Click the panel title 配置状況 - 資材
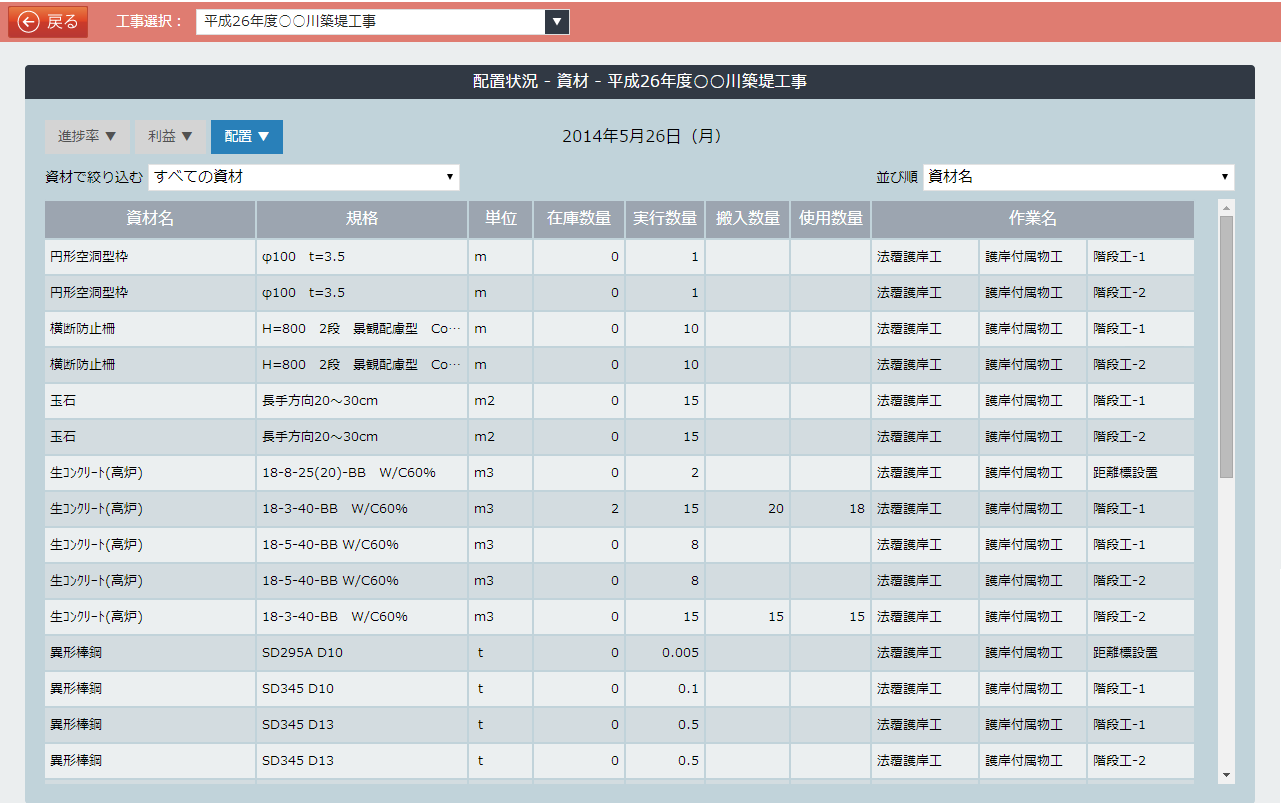 point(530,82)
